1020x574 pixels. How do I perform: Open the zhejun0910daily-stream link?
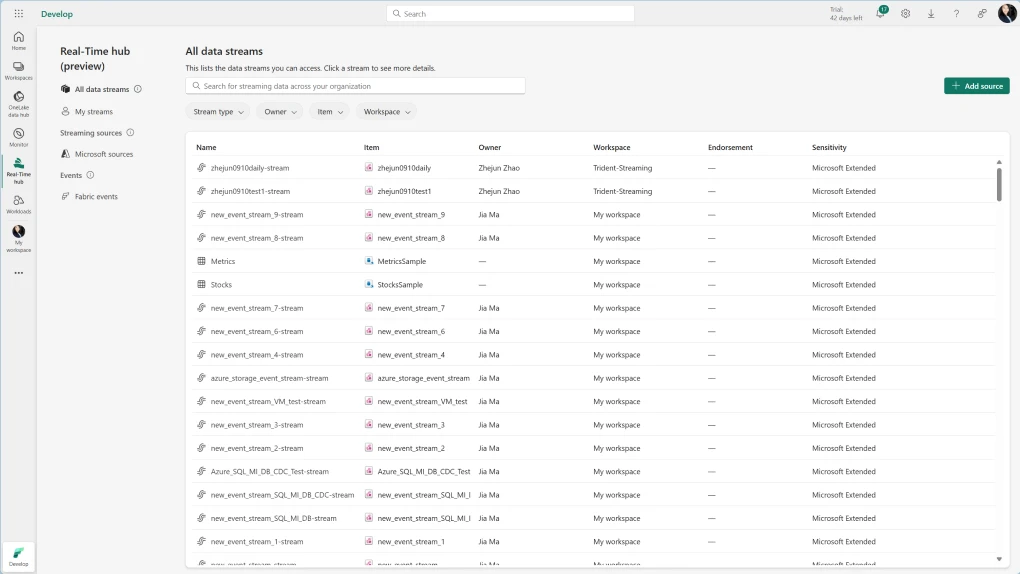coord(250,168)
